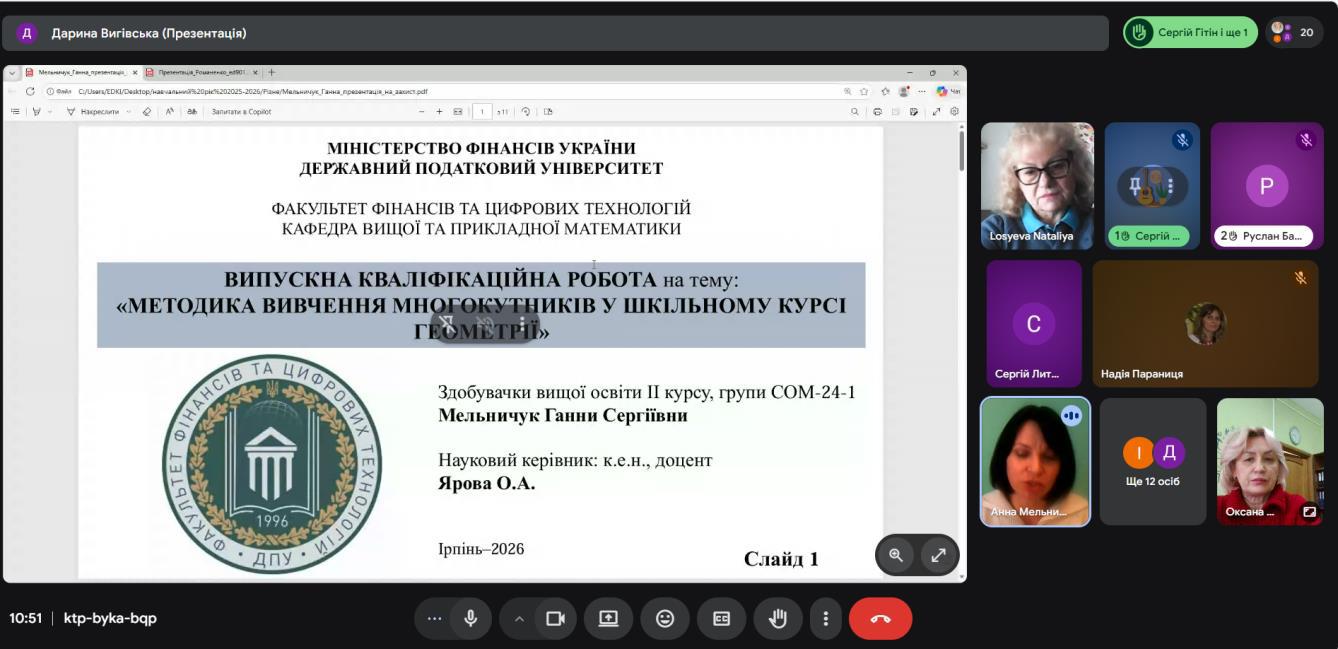Click the magnifier zoom icon on presentation
Image resolution: width=1338 pixels, height=649 pixels.
(x=896, y=555)
